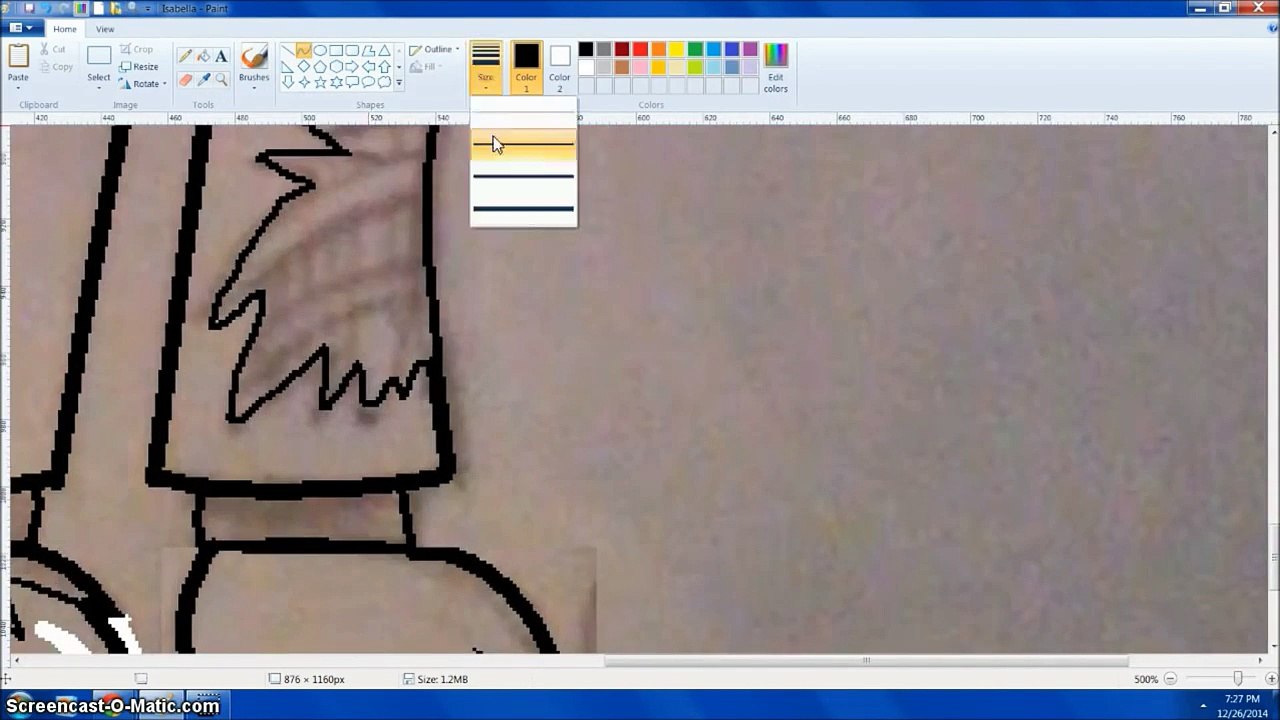The image size is (1280, 720).
Task: Open the Rotate dropdown
Action: pyautogui.click(x=143, y=84)
